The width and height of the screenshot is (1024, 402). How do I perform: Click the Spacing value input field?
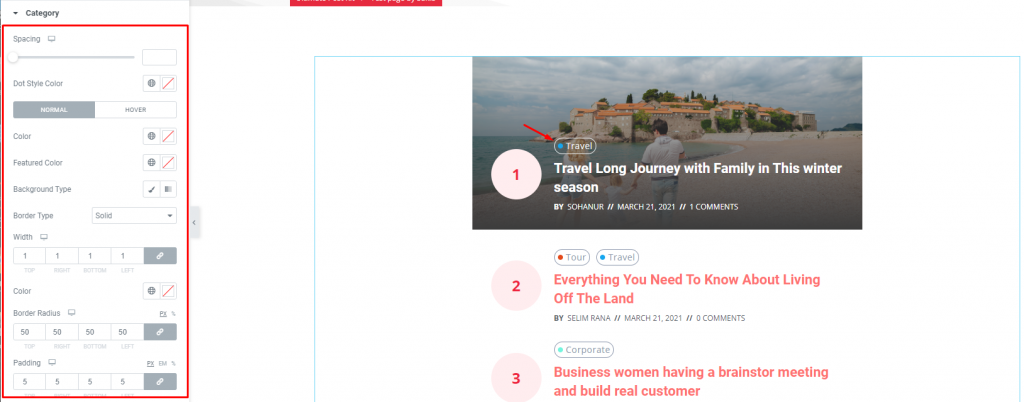click(x=159, y=57)
